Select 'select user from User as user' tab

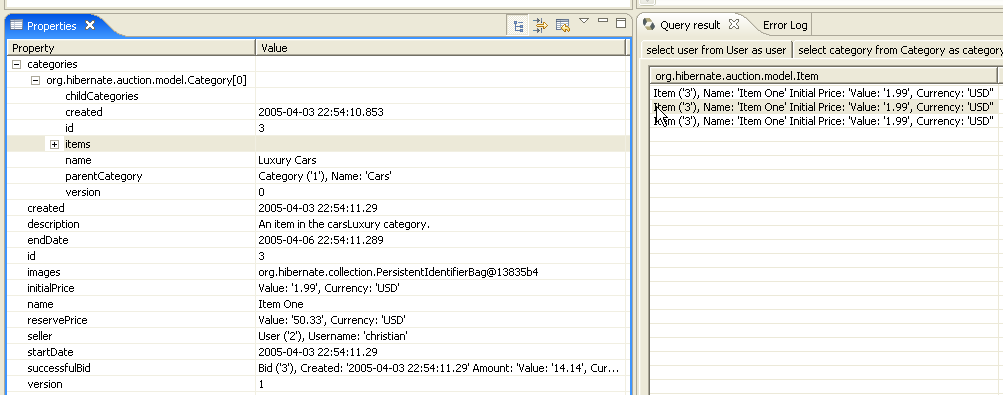click(716, 50)
